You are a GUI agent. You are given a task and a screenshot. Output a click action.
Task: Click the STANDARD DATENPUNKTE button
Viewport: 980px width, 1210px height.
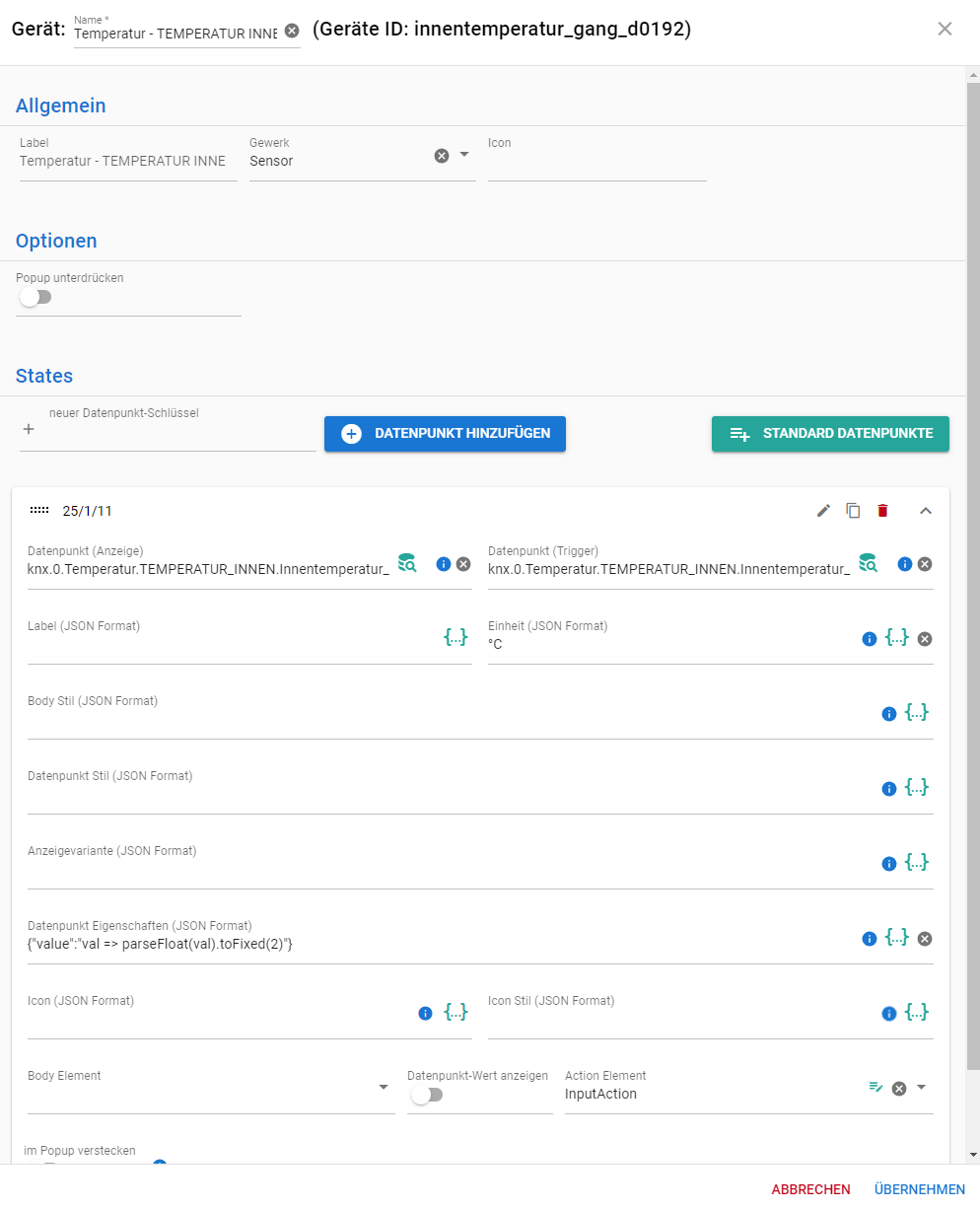[830, 434]
